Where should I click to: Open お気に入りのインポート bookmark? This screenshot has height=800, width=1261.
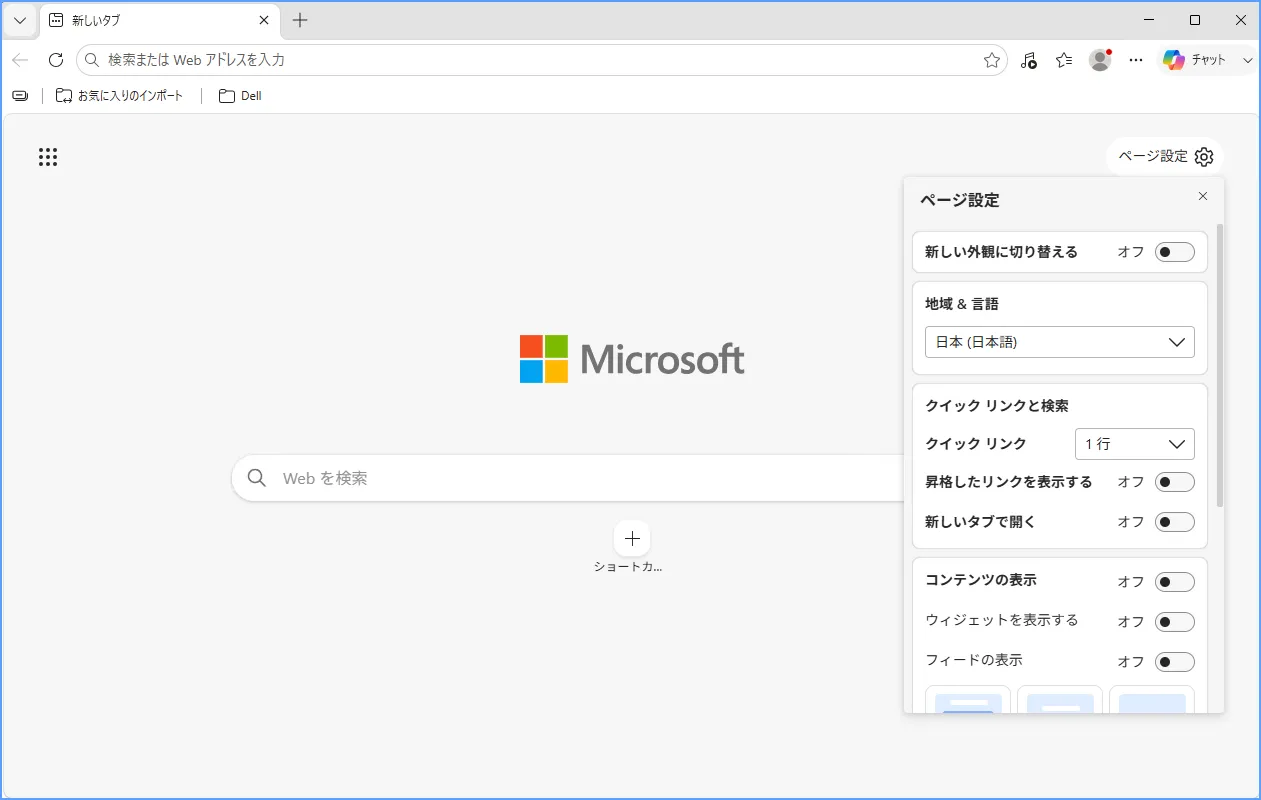(x=120, y=96)
